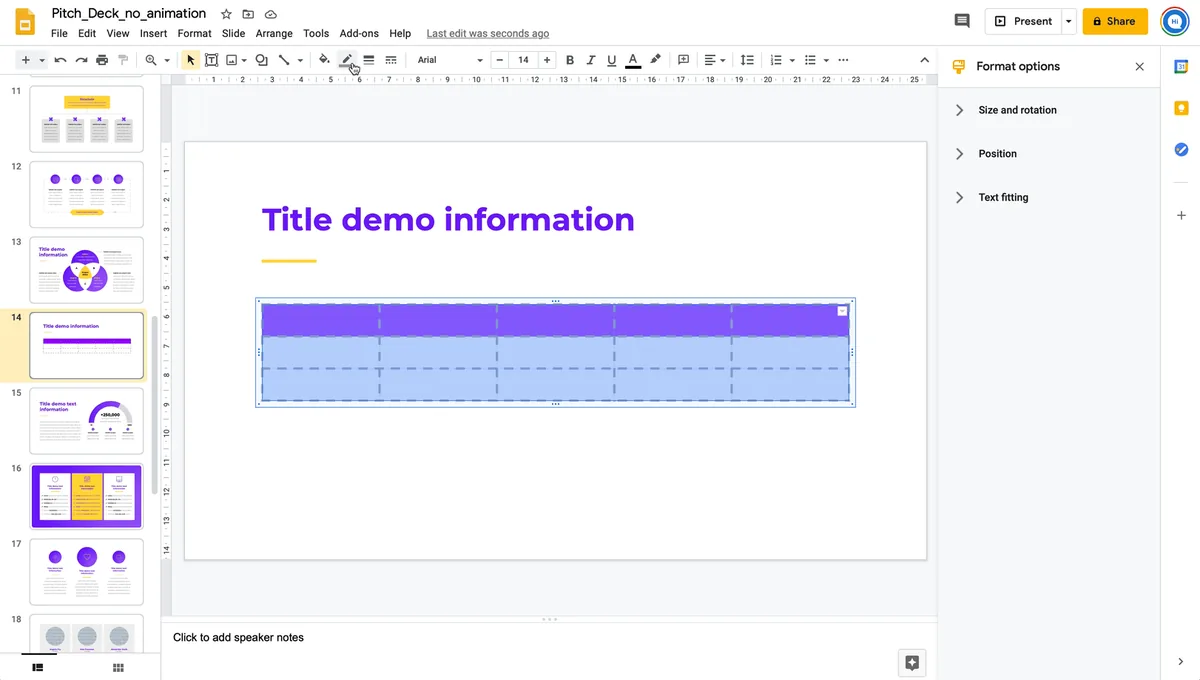
Task: Switch to filmstrip view of slides
Action: (x=38, y=667)
